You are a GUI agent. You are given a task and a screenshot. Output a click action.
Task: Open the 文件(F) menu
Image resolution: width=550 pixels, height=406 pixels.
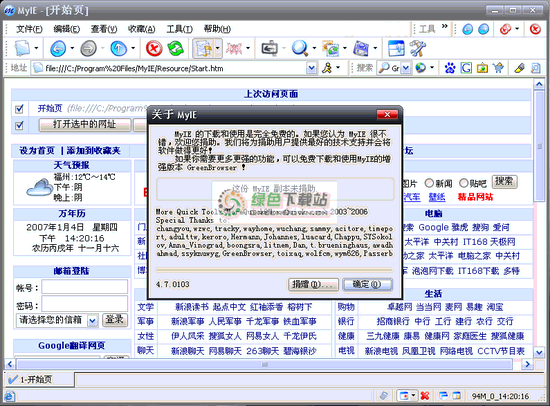[x=29, y=29]
